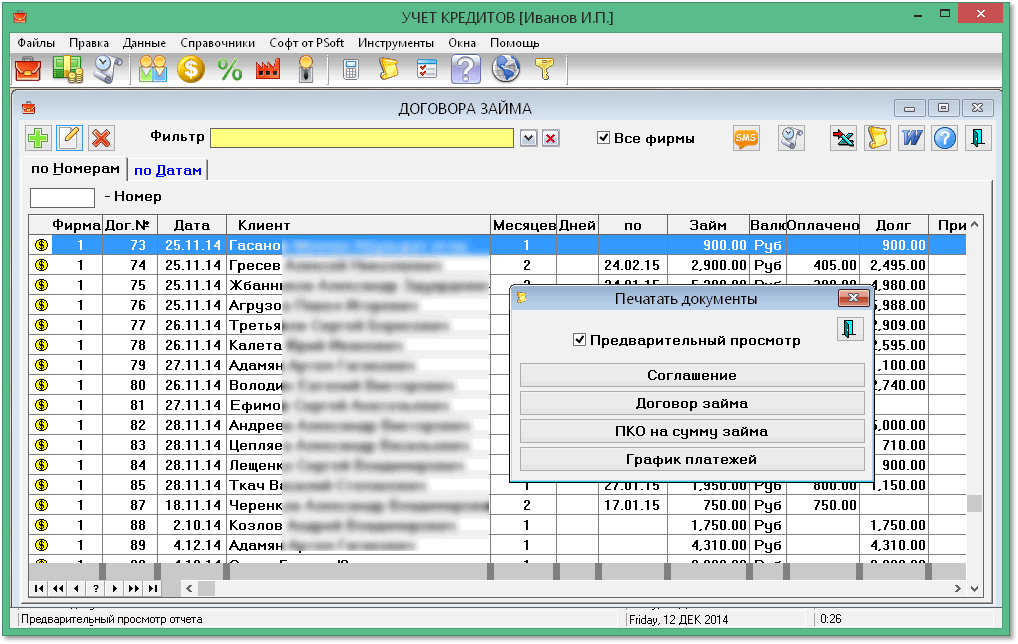
Task: Select the dollar/currency tool in the toolbar
Action: 190,70
